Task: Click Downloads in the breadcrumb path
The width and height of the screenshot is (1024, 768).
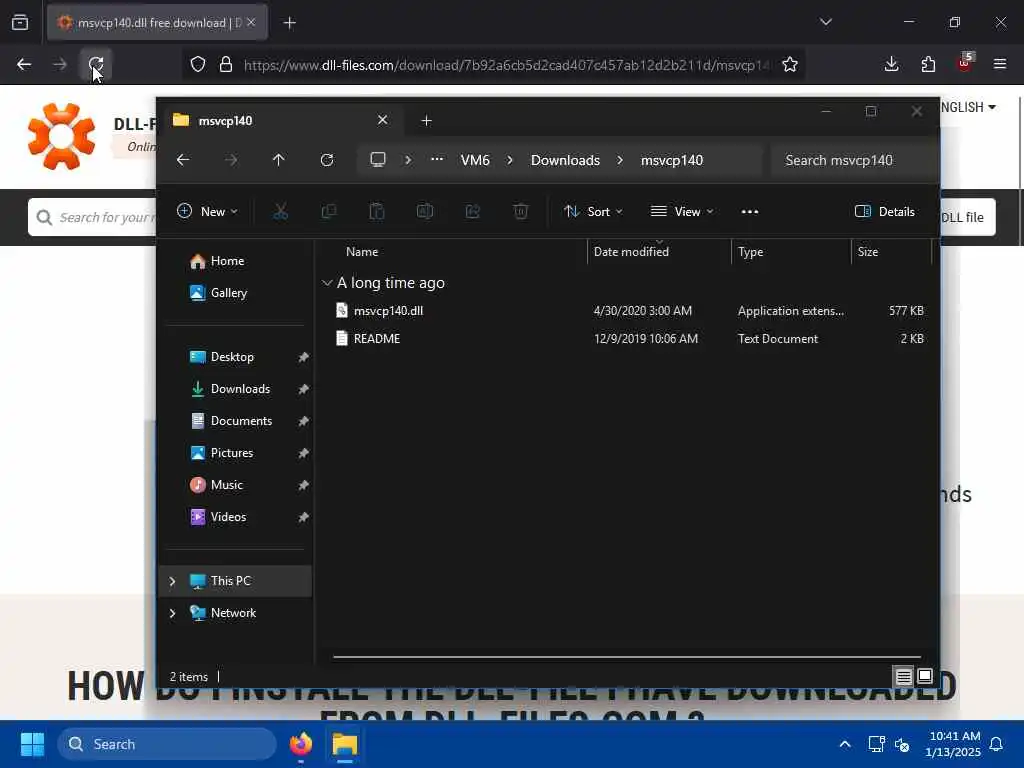Action: pos(565,160)
